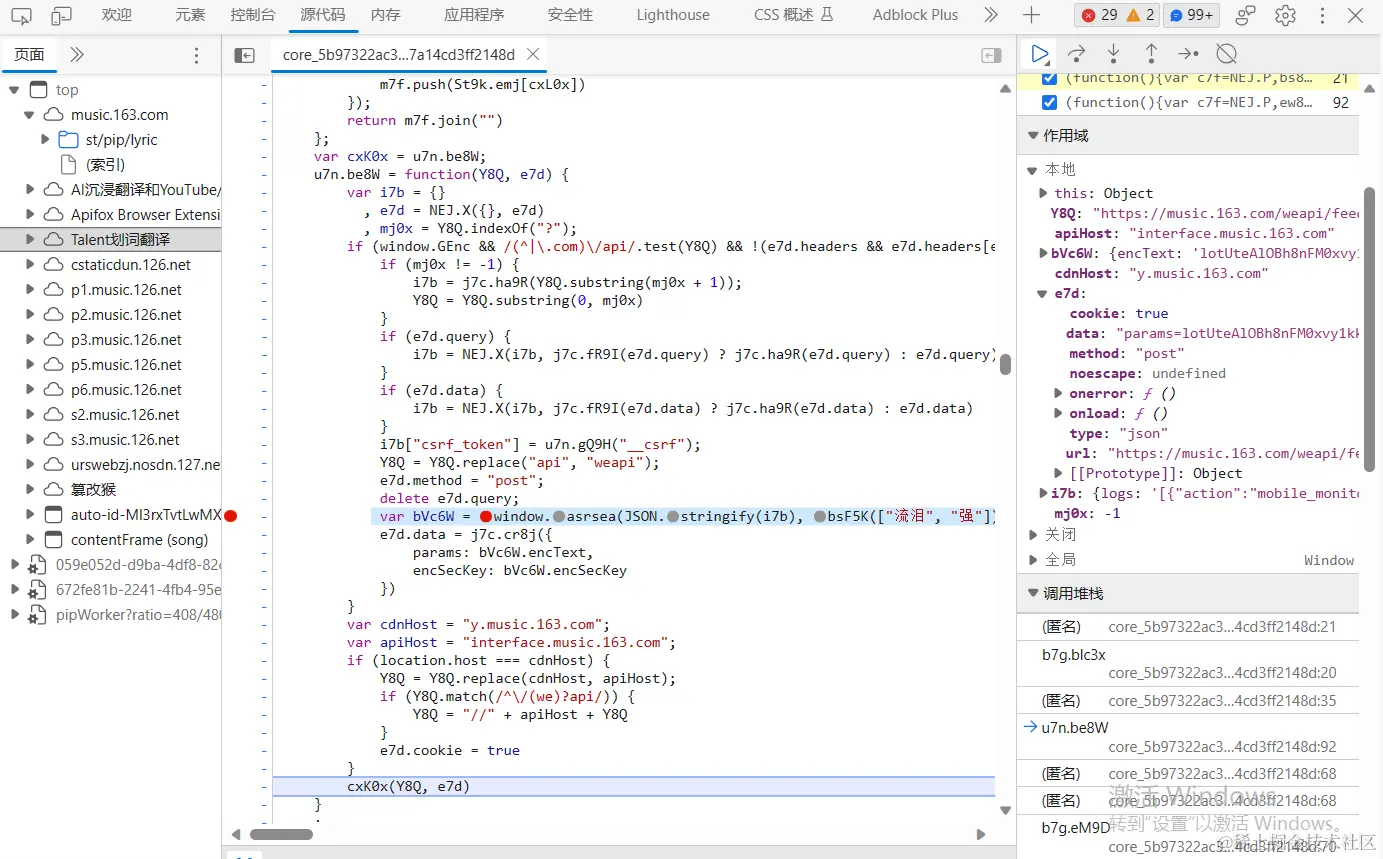Hide the debugger sidebar
1383x859 pixels.
[991, 55]
